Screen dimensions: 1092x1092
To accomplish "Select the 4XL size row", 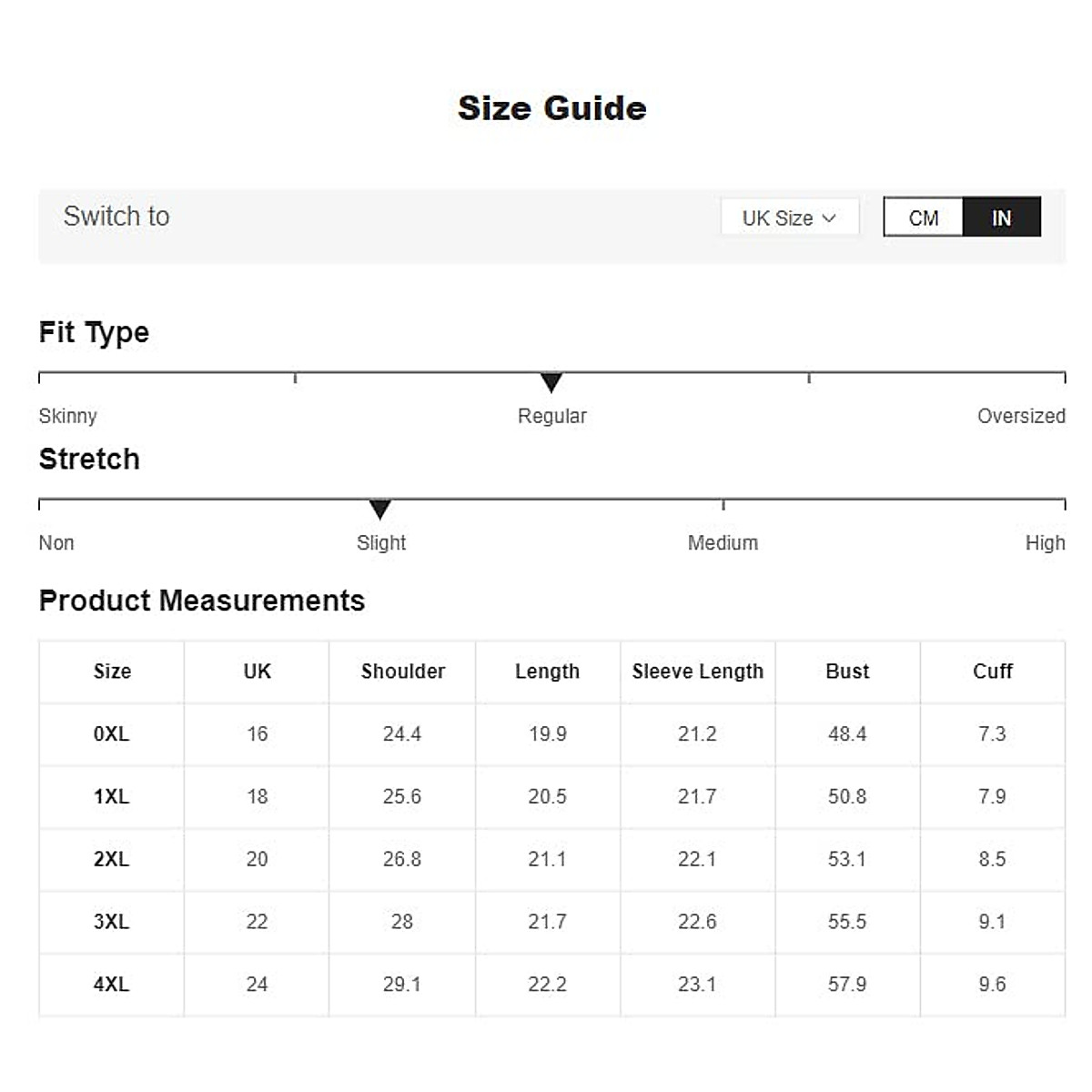I will (111, 984).
